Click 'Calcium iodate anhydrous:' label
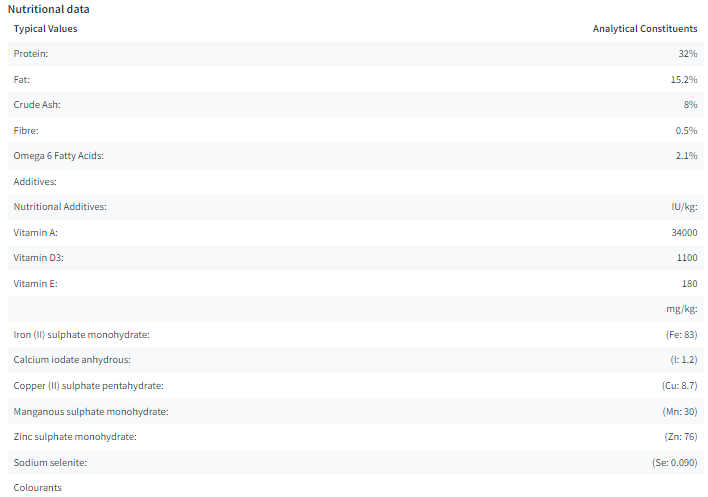The image size is (708, 497). [x=72, y=360]
